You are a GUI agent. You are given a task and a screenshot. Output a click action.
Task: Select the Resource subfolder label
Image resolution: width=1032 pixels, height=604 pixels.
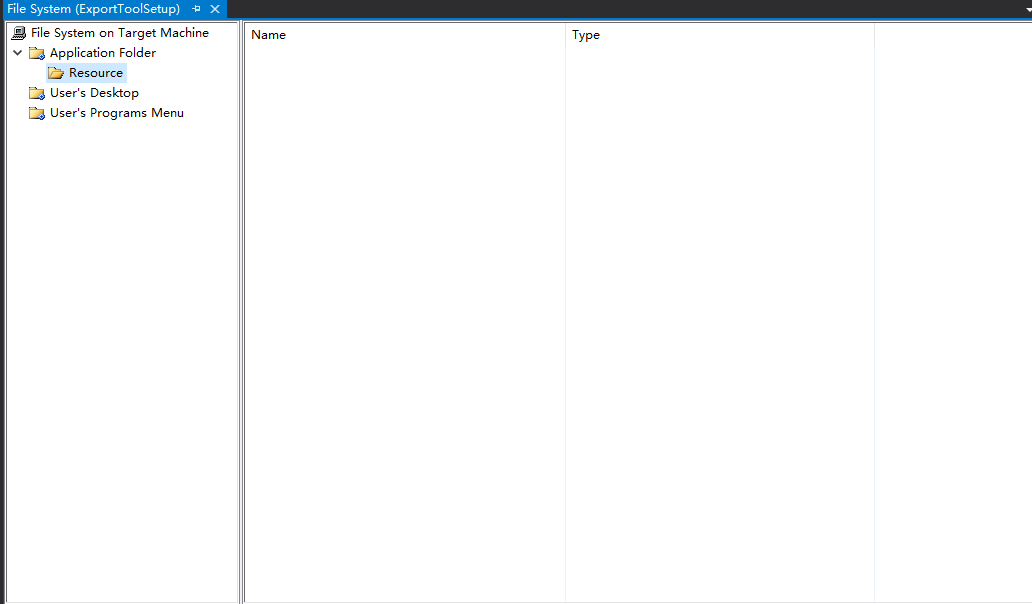coord(96,73)
